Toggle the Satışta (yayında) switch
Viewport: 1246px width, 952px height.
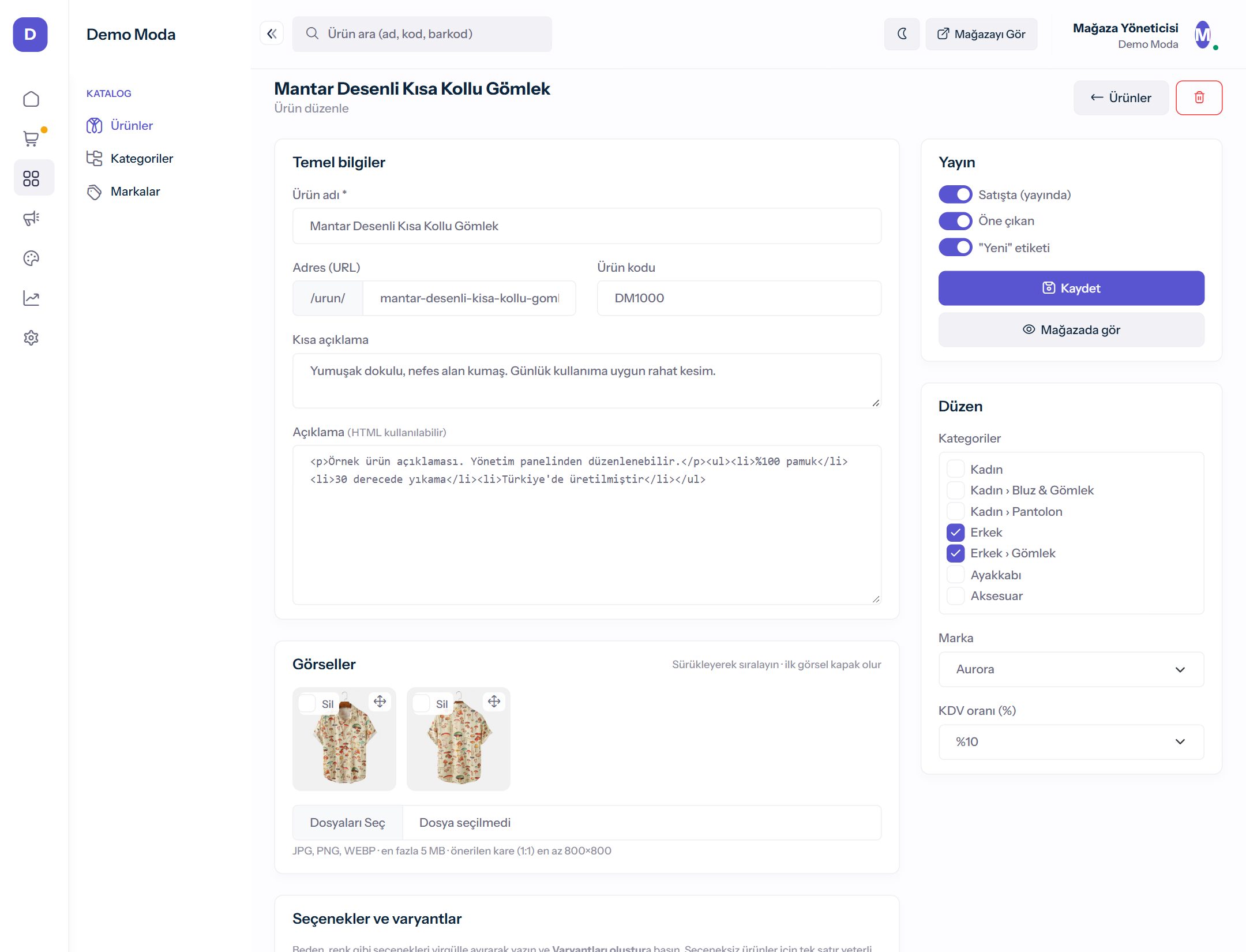955,194
